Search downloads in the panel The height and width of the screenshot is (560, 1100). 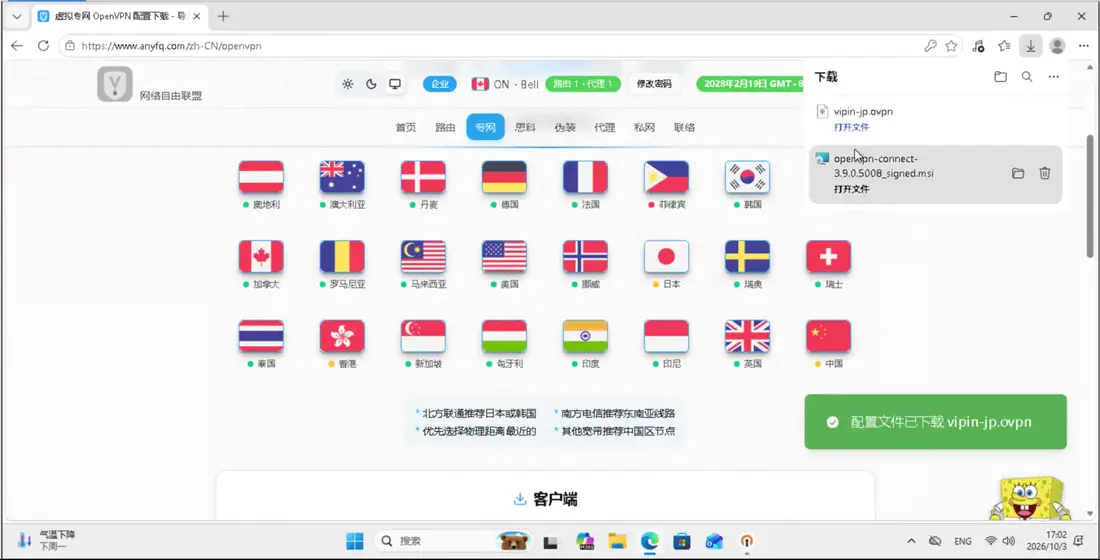[1027, 76]
